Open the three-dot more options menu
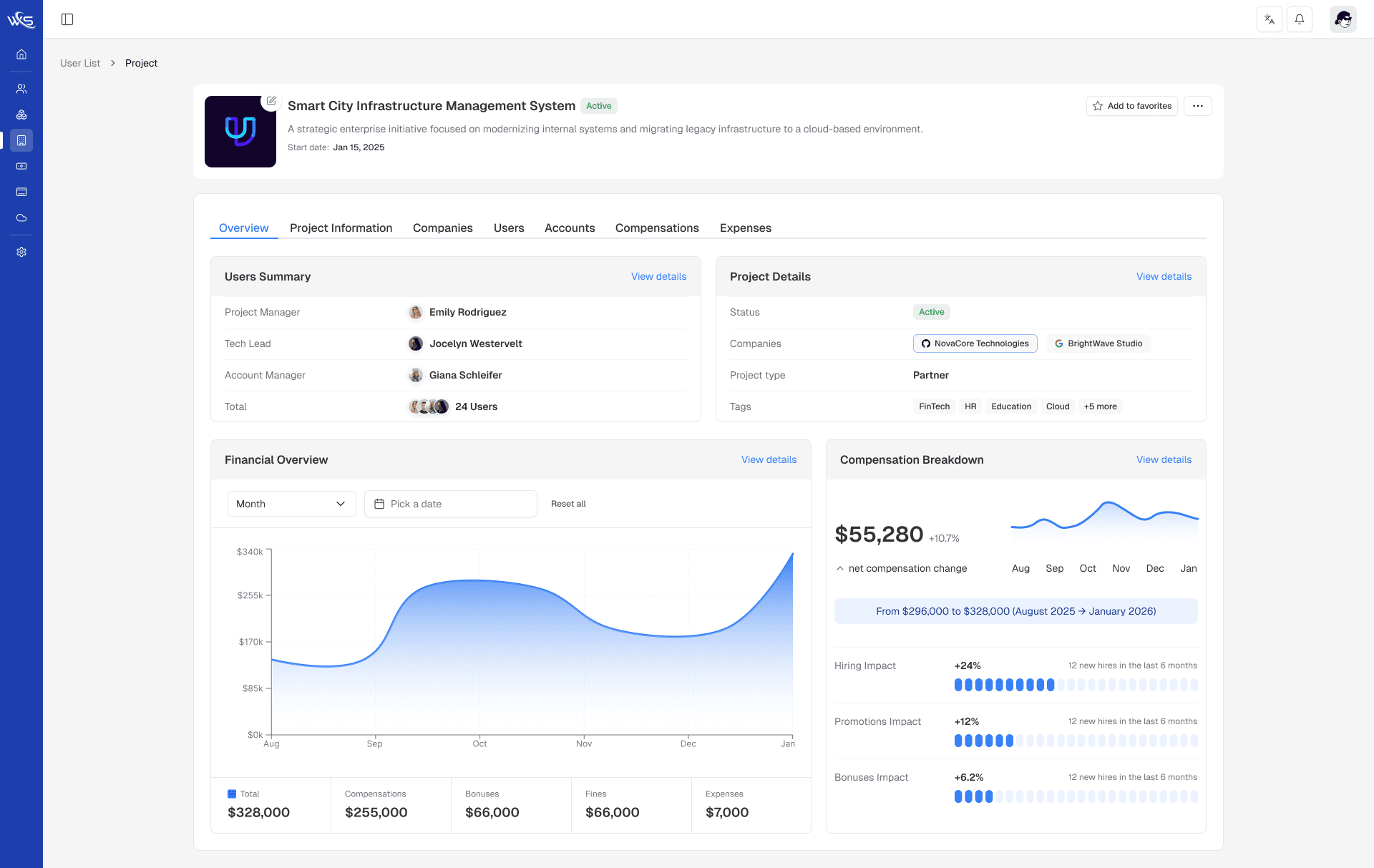 [x=1197, y=106]
